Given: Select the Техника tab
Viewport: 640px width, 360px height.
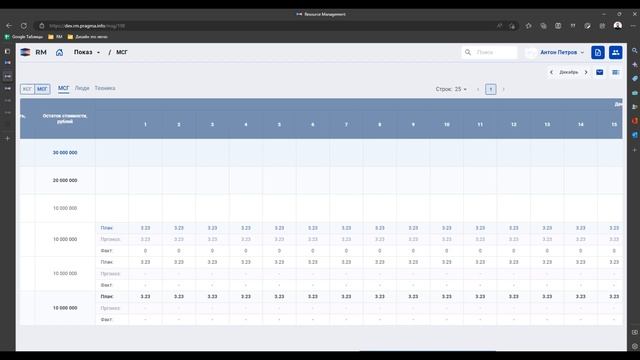Looking at the screenshot, I should pos(105,88).
